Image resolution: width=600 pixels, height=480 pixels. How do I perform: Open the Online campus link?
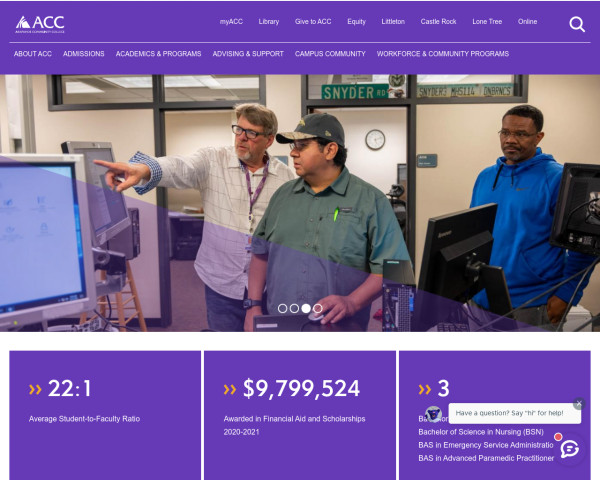tap(527, 22)
